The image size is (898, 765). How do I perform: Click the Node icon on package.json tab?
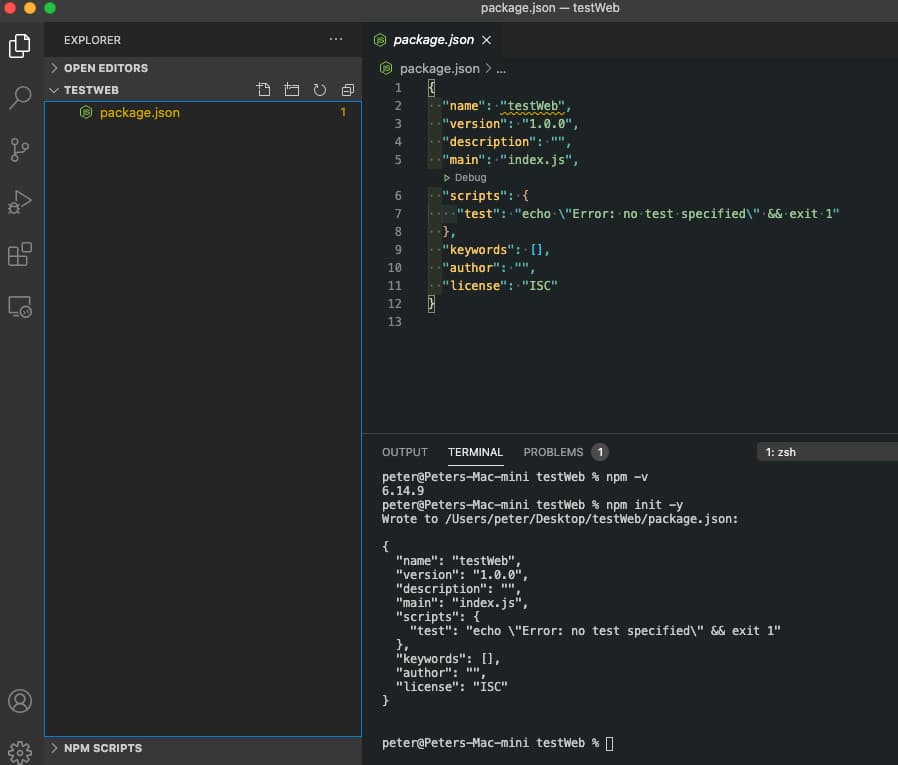tap(380, 40)
